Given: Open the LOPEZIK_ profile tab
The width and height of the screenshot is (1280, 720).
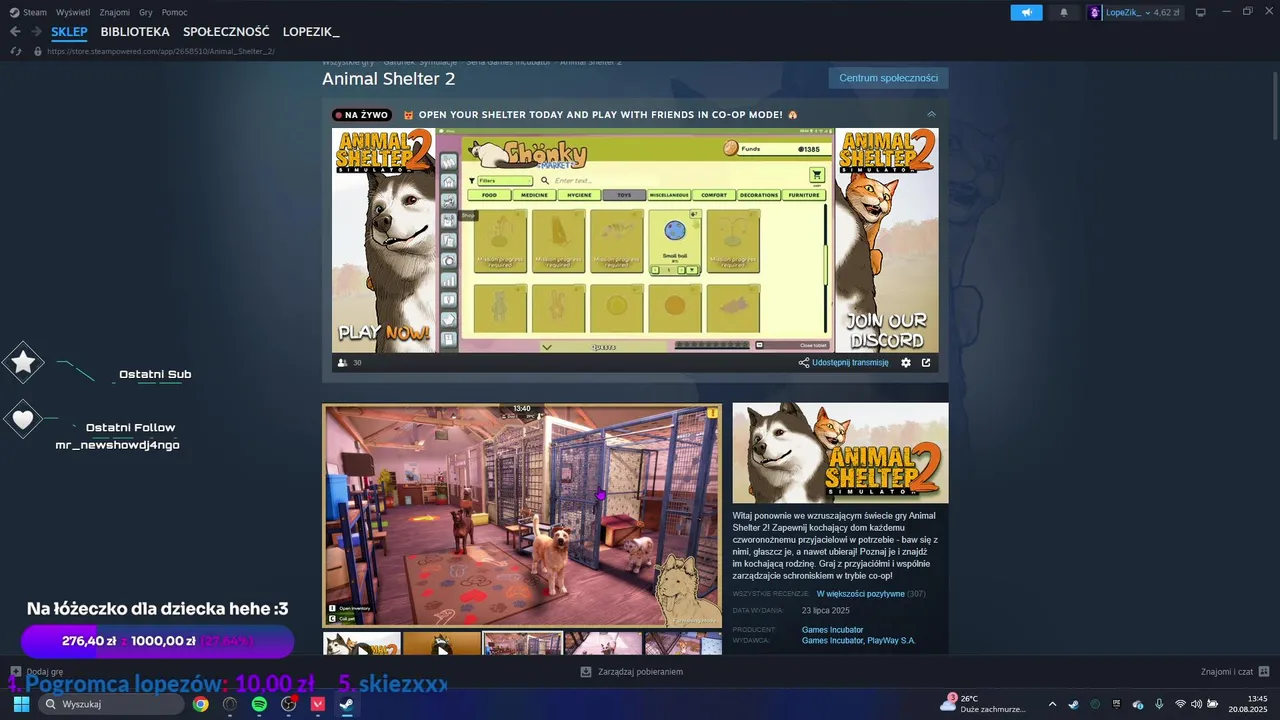Looking at the screenshot, I should coord(311,32).
